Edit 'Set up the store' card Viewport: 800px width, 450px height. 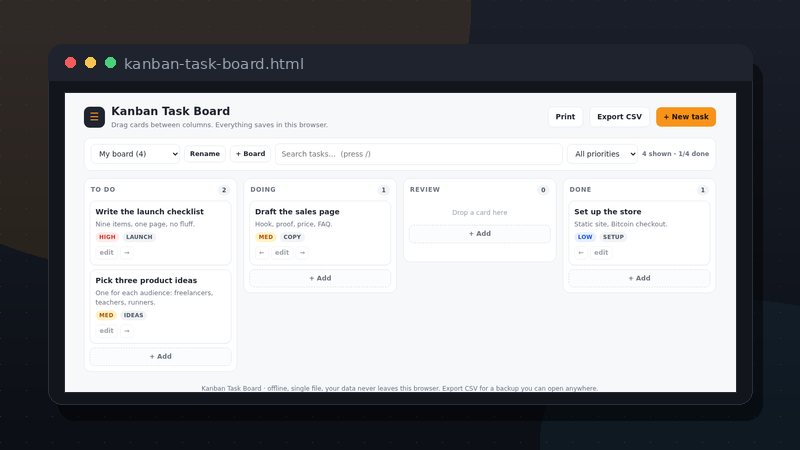click(x=601, y=253)
